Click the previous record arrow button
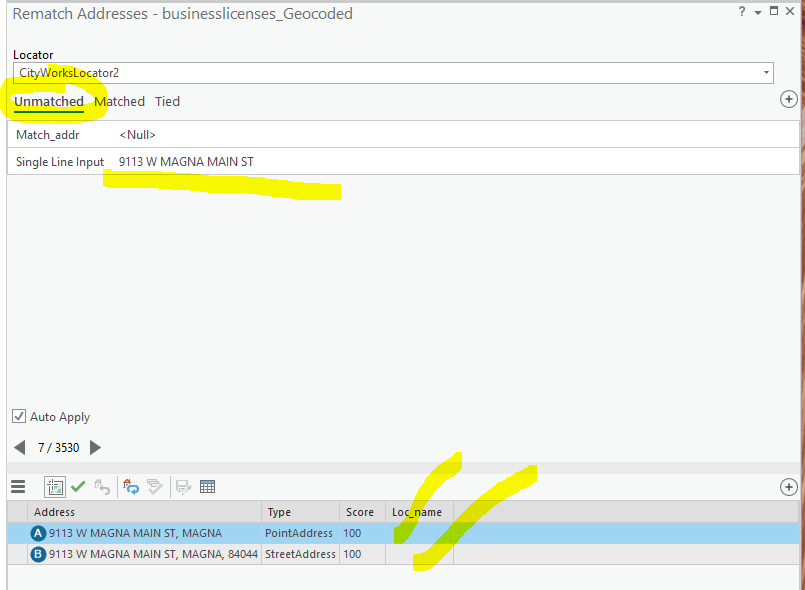The height and width of the screenshot is (590, 805). point(20,447)
